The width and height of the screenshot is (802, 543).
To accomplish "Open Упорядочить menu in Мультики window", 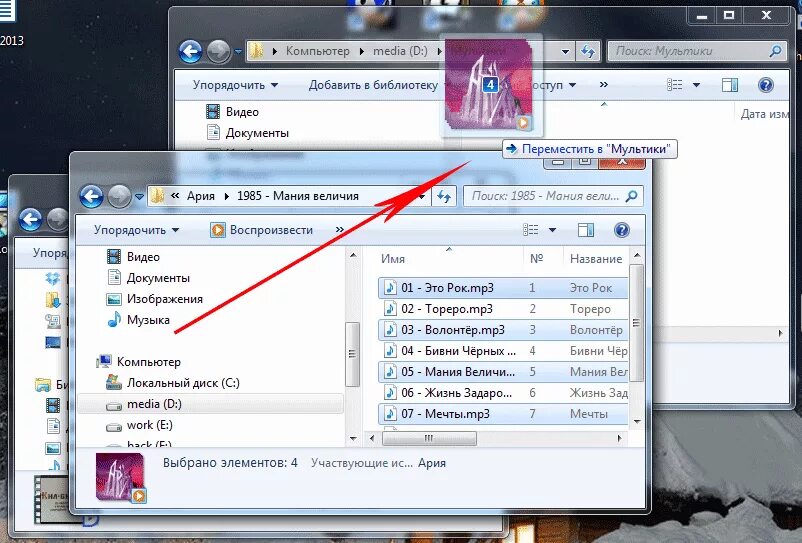I will [235, 85].
